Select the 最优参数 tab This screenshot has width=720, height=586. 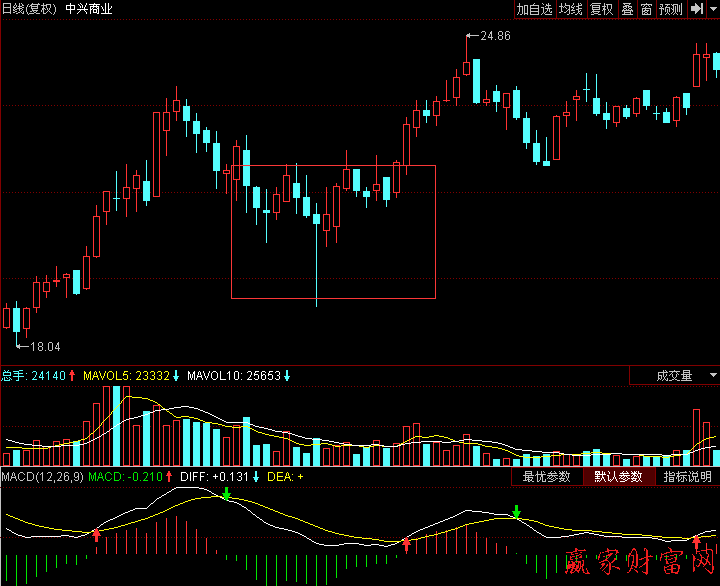pos(546,477)
